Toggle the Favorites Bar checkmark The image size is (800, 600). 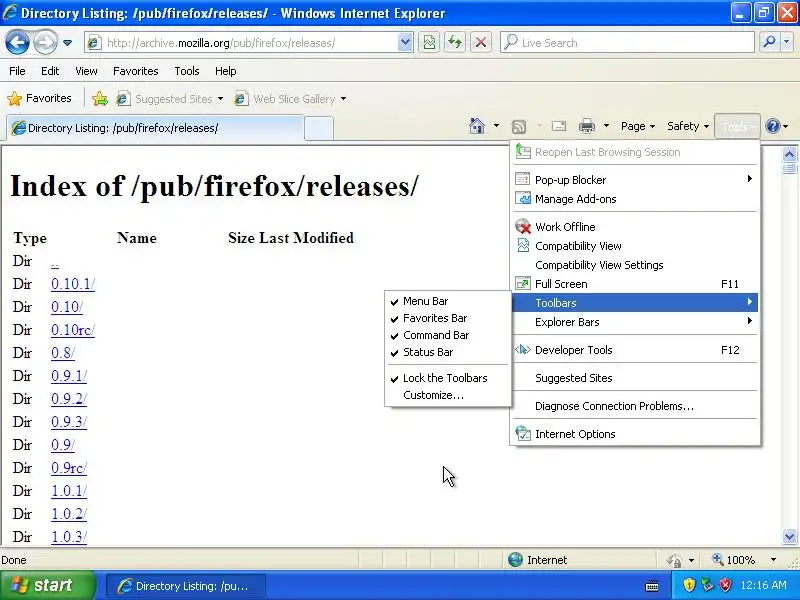pyautogui.click(x=447, y=318)
